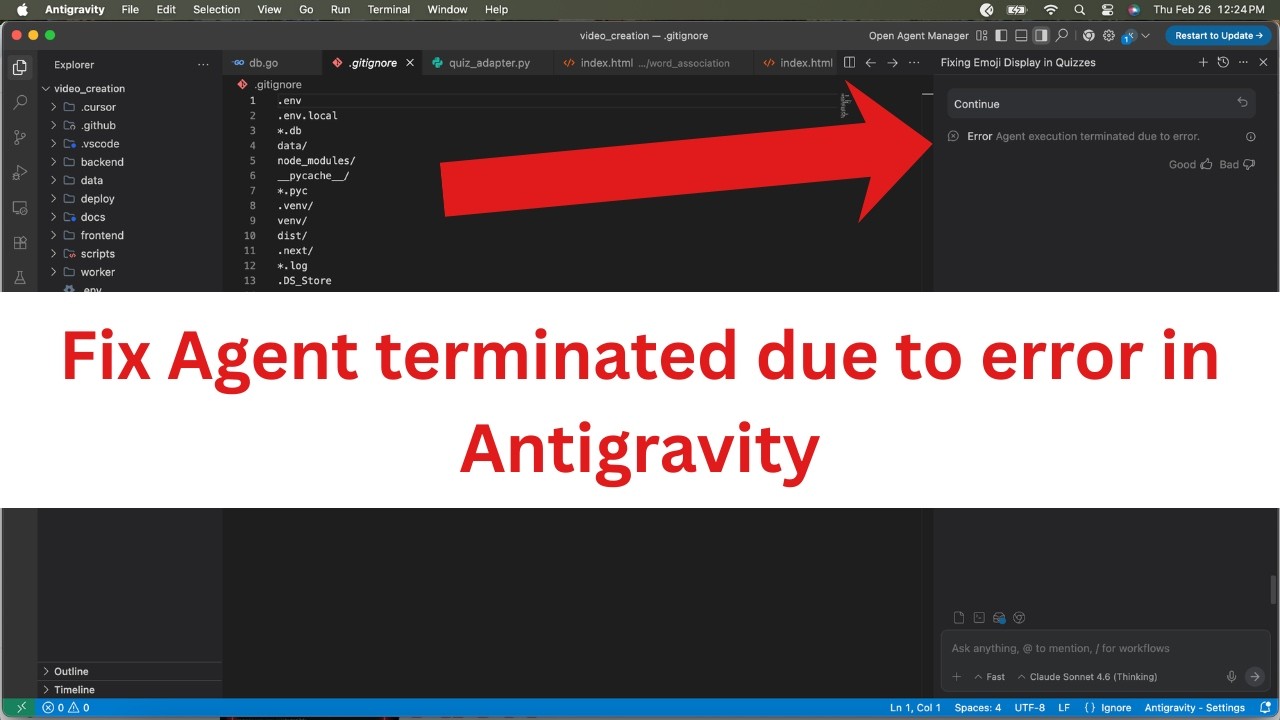Open the Terminal menu

tap(389, 9)
